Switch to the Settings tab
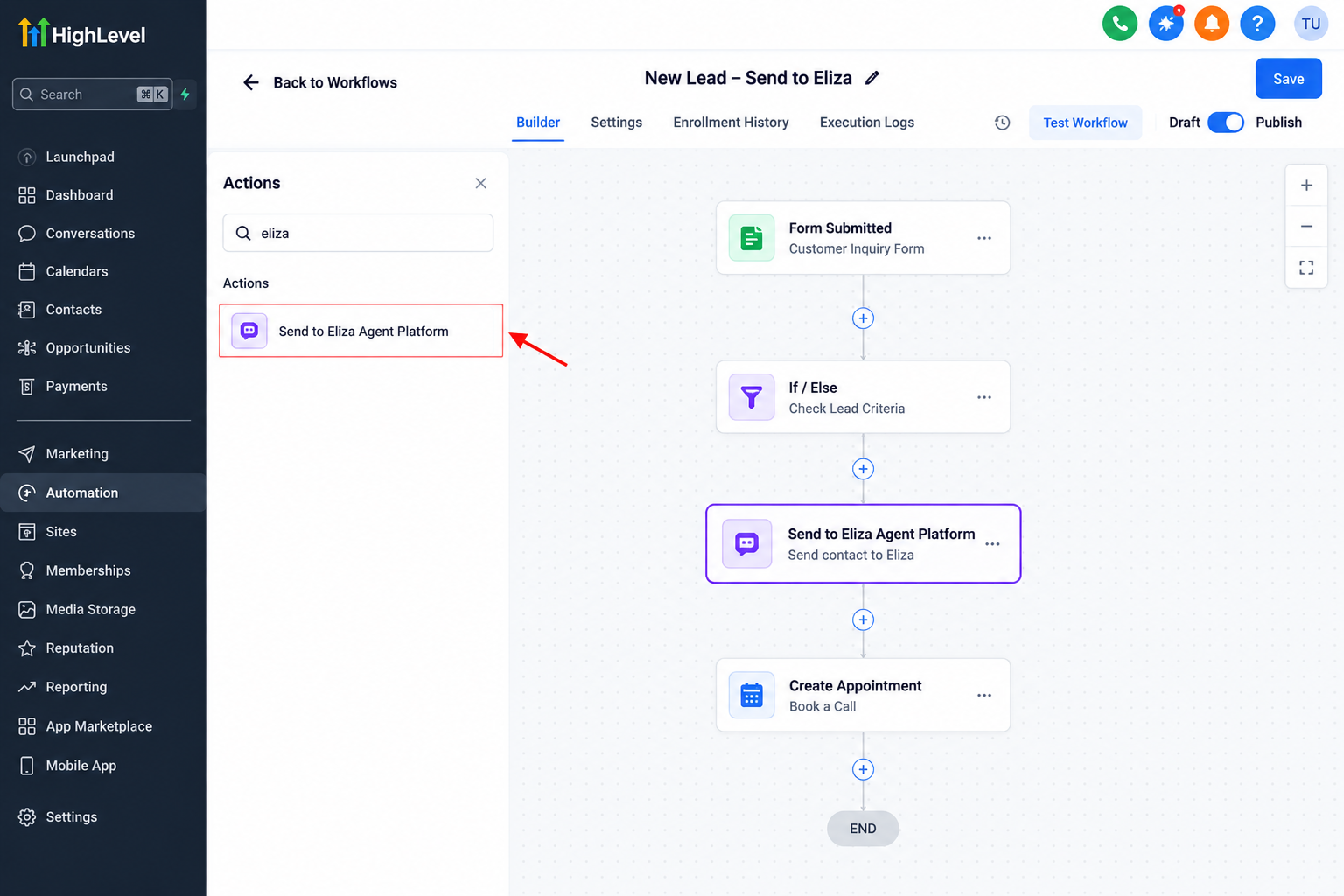 point(616,122)
